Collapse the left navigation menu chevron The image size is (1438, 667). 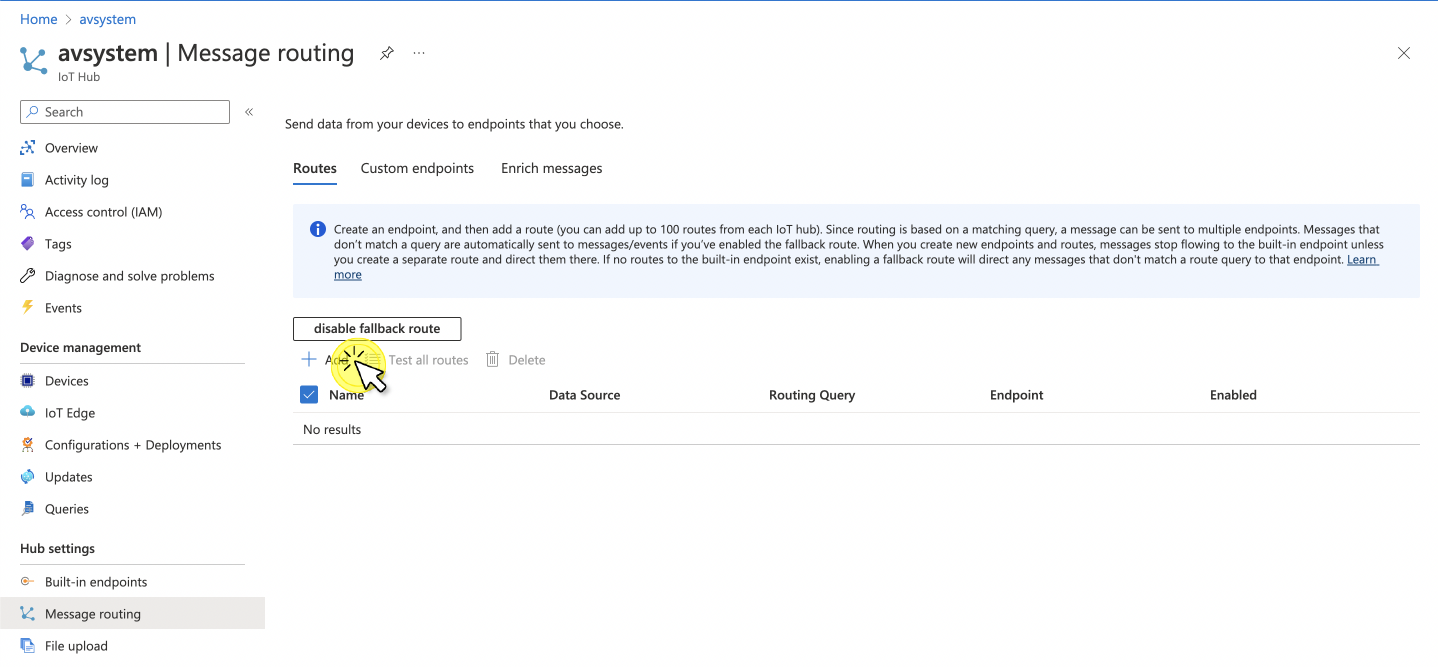tap(249, 112)
